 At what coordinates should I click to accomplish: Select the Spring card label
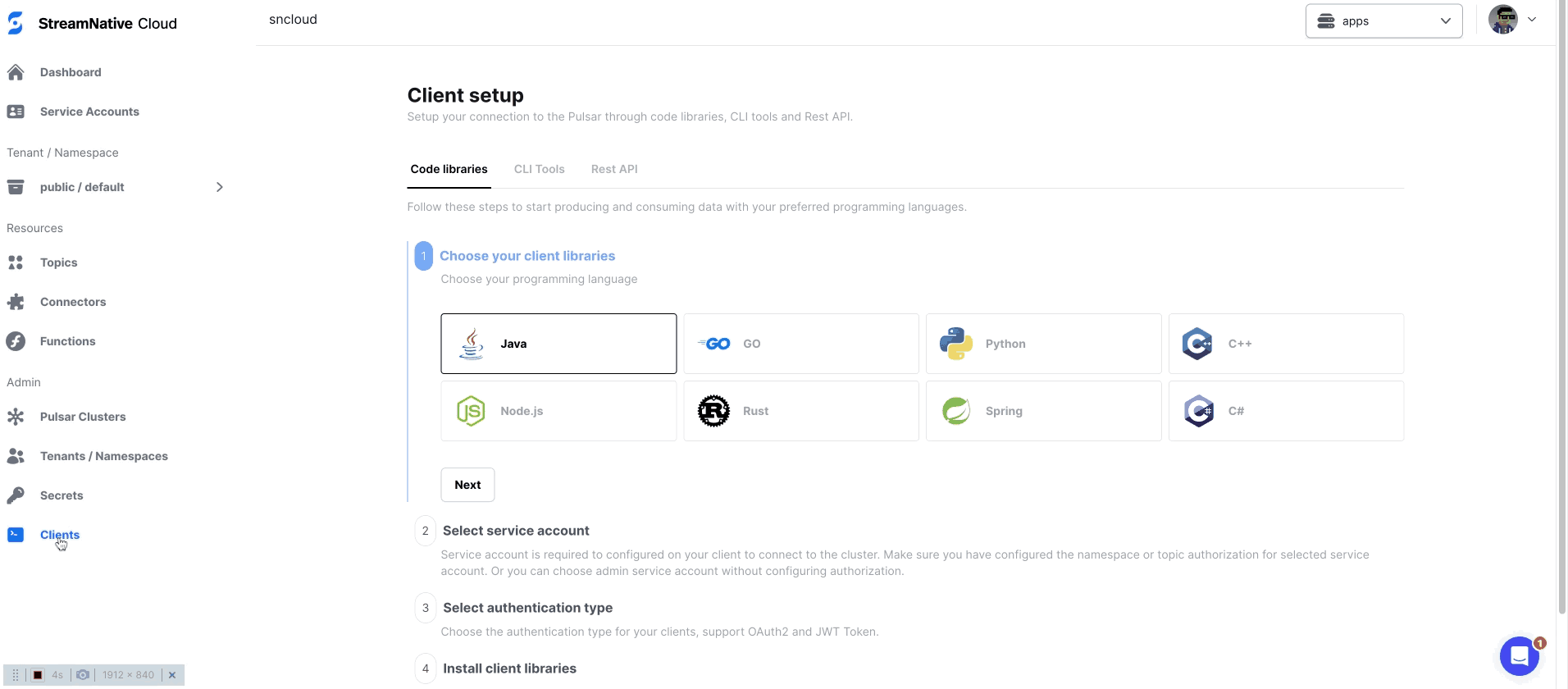[x=1004, y=411]
